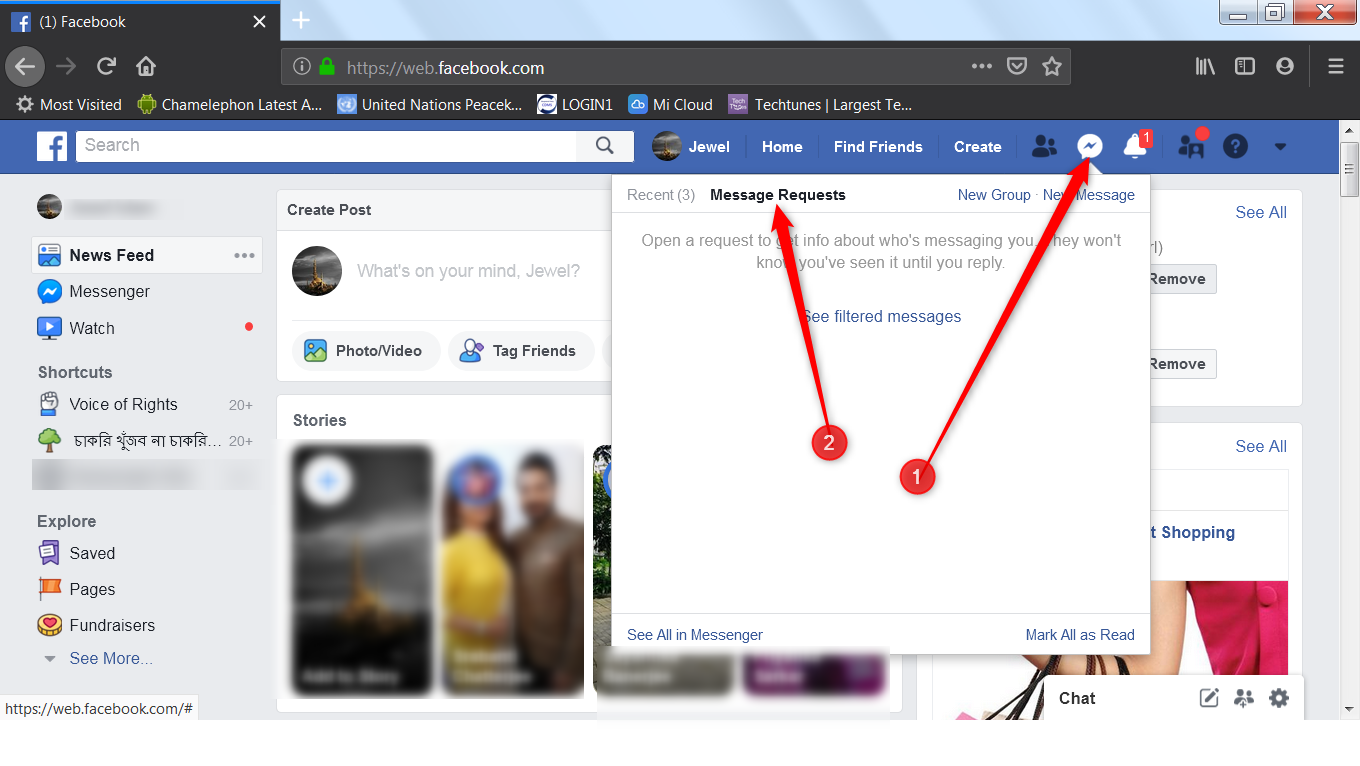1360x766 pixels.
Task: Open News Feed options ellipsis
Action: point(245,255)
